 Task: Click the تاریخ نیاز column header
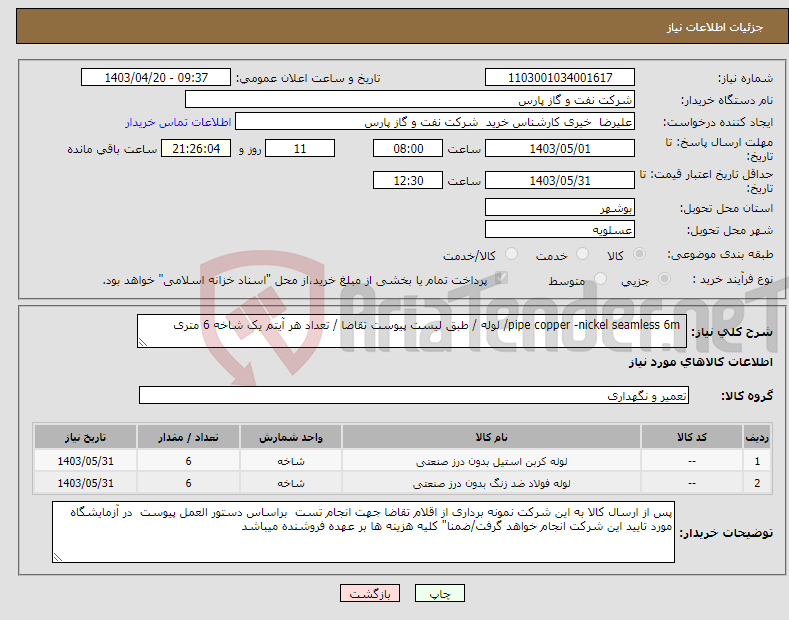pos(85,437)
